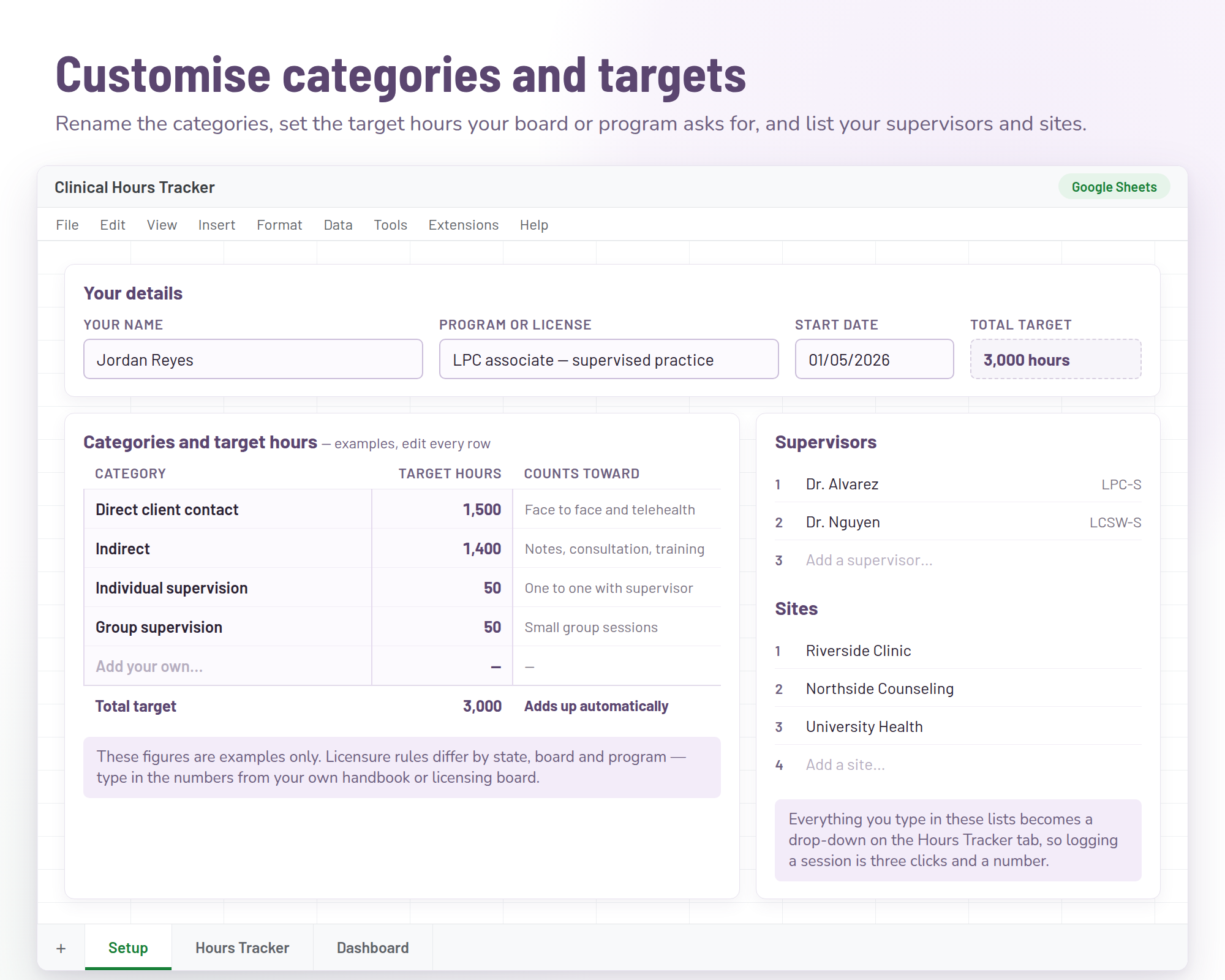Open the Help menu
1225x980 pixels.
point(534,225)
